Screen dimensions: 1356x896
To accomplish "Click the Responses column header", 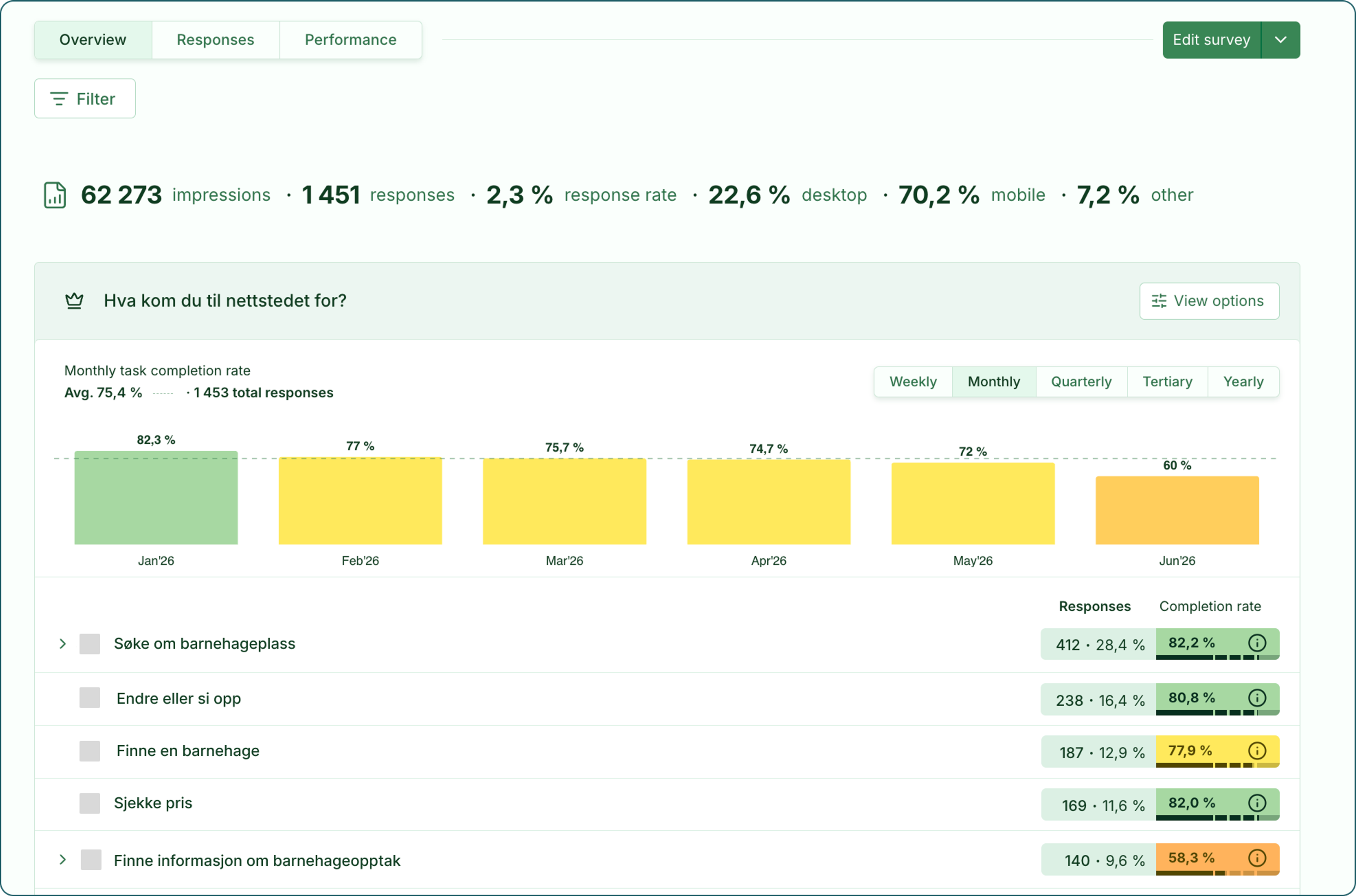I will point(1094,606).
